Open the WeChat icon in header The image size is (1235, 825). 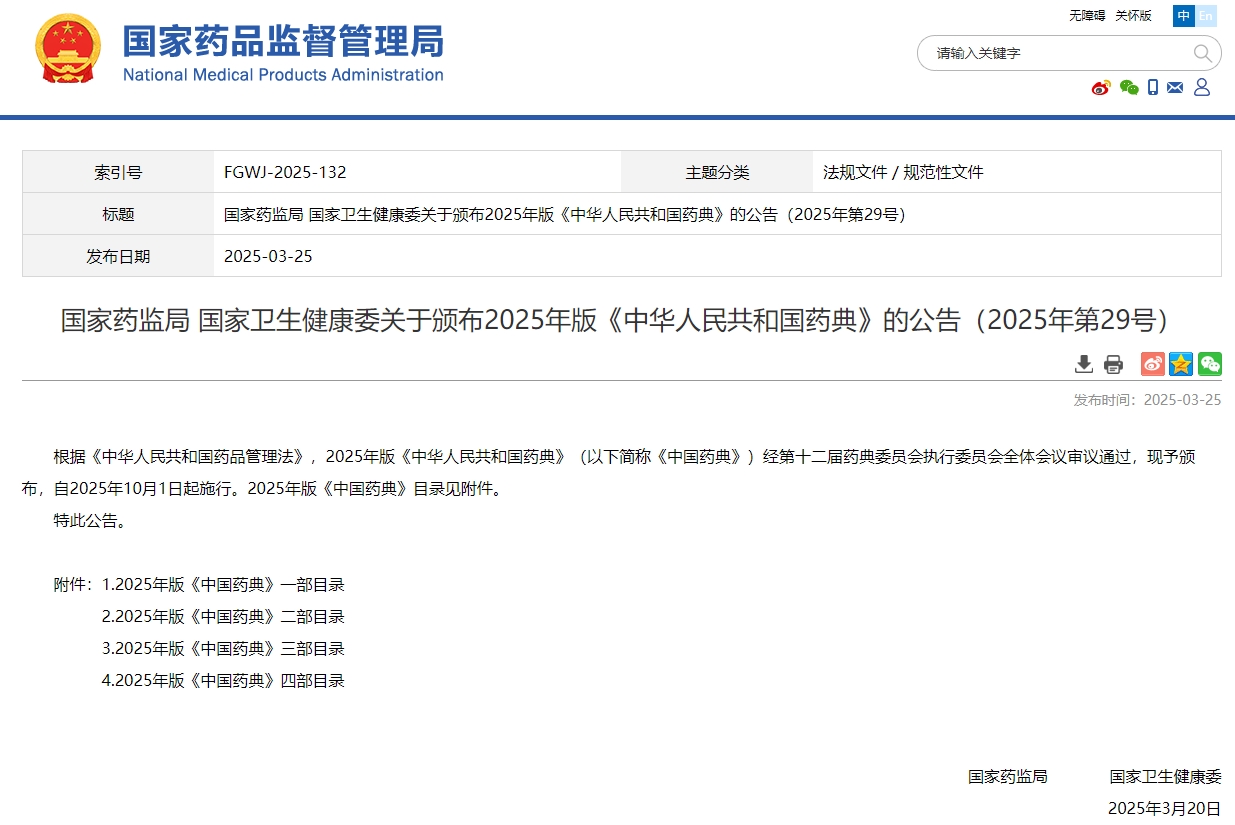pos(1129,88)
